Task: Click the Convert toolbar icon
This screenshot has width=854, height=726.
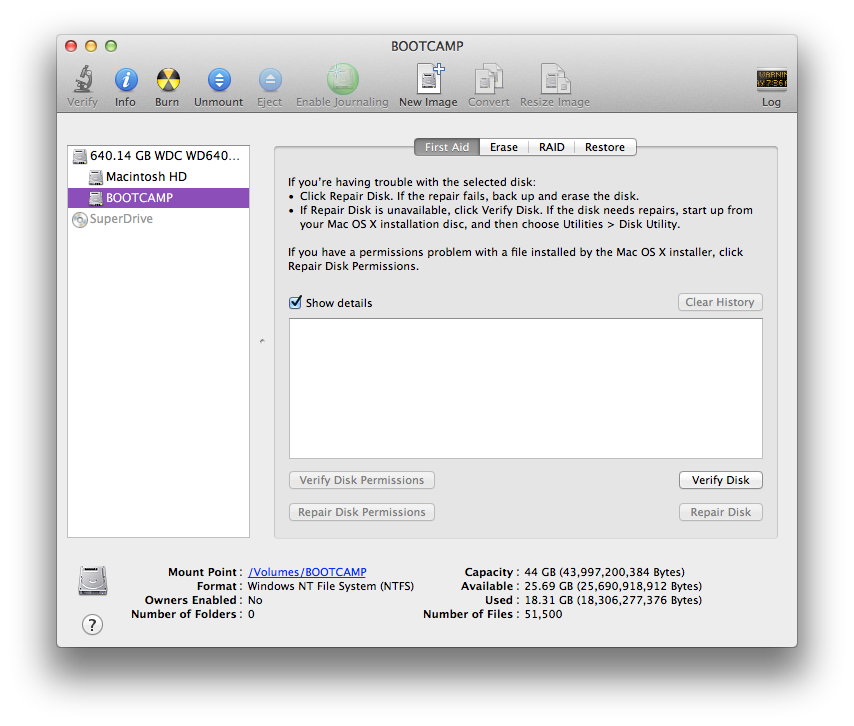Action: 489,79
